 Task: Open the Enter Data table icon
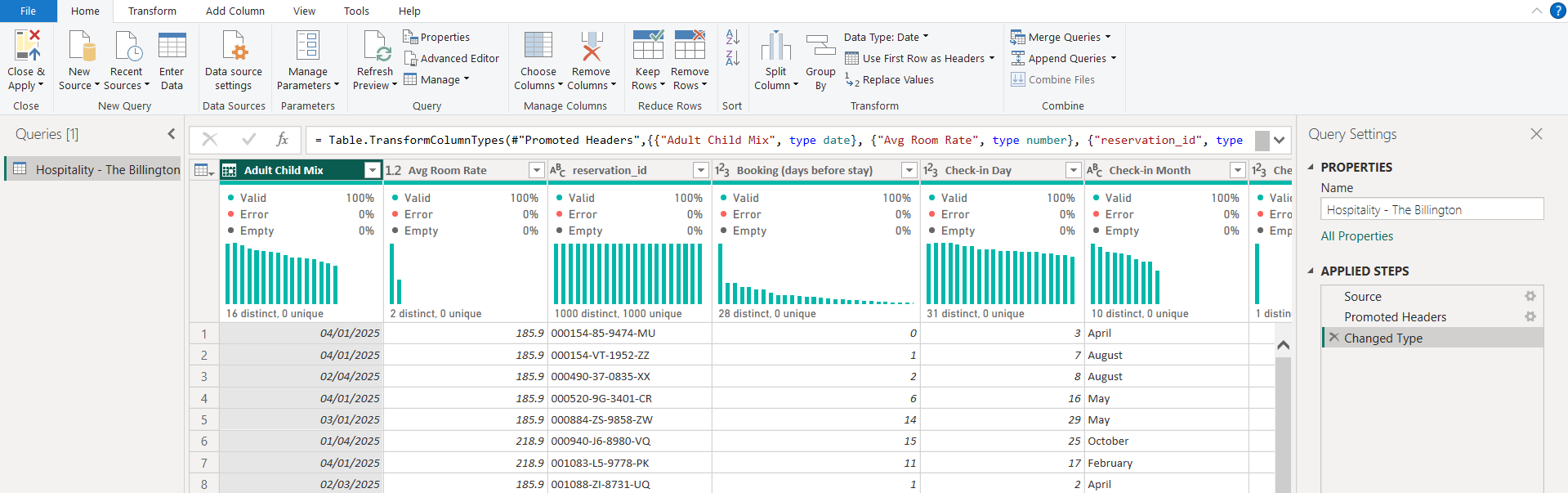point(172,47)
